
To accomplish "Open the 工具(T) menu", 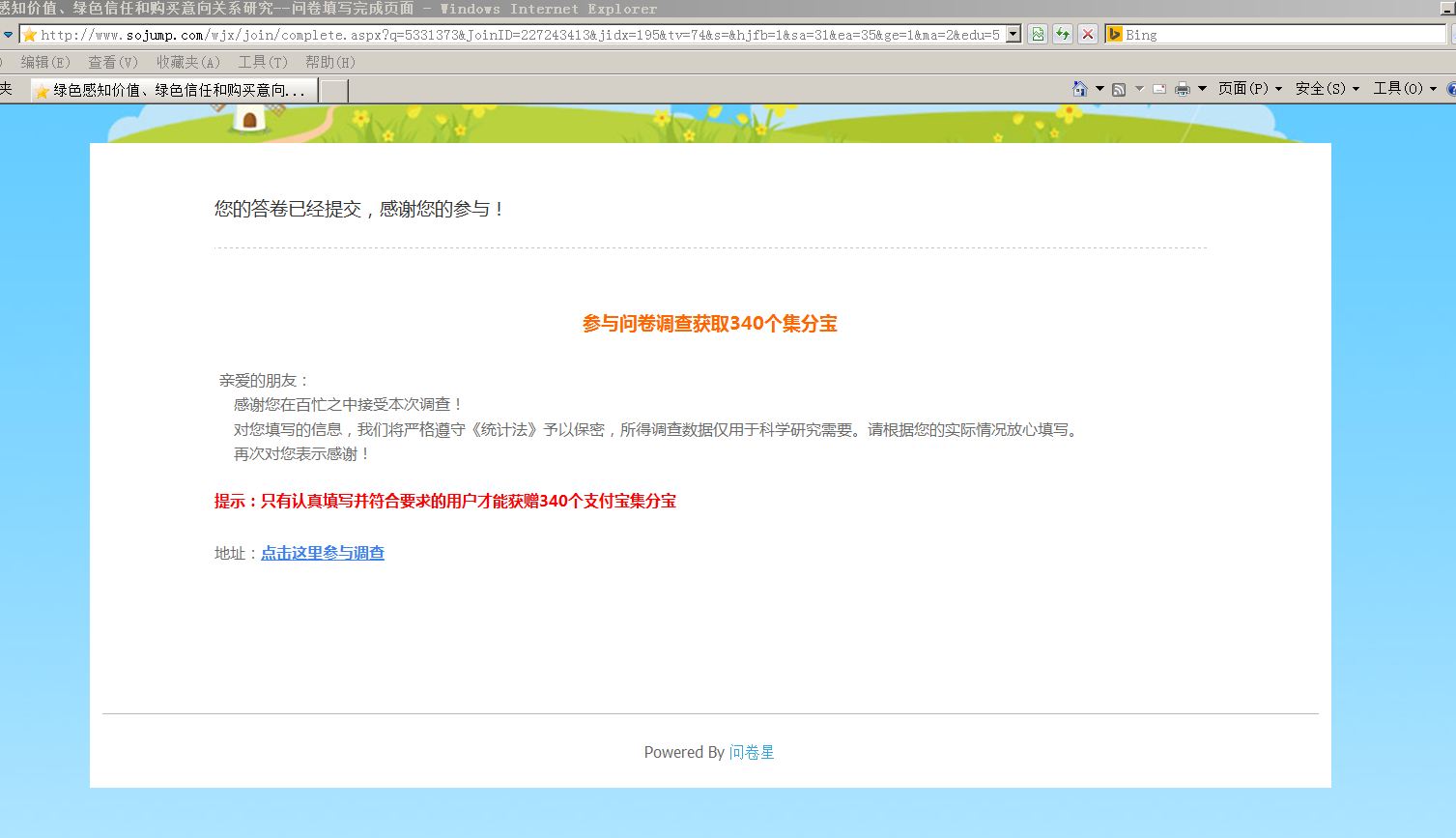I will pyautogui.click(x=263, y=62).
